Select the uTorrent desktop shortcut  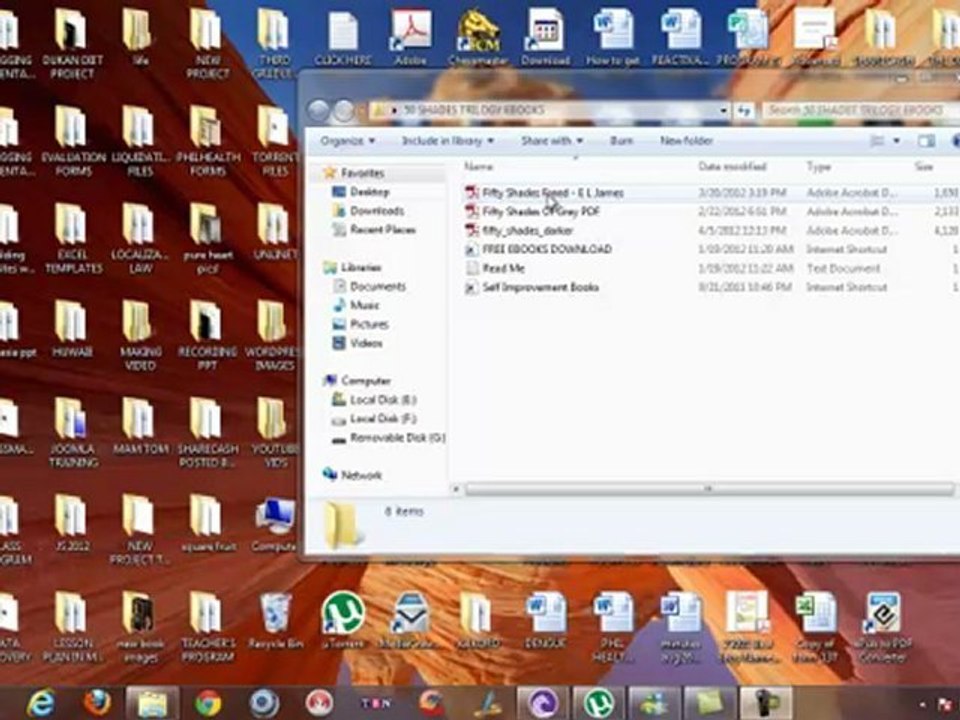tap(343, 621)
